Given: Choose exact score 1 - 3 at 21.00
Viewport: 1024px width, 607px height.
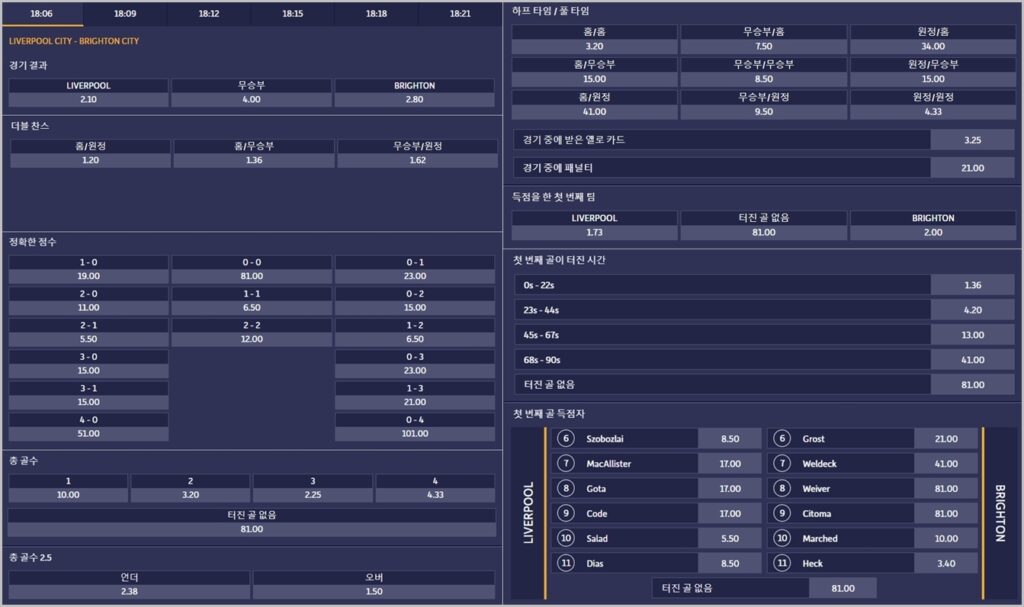Looking at the screenshot, I should pos(415,395).
